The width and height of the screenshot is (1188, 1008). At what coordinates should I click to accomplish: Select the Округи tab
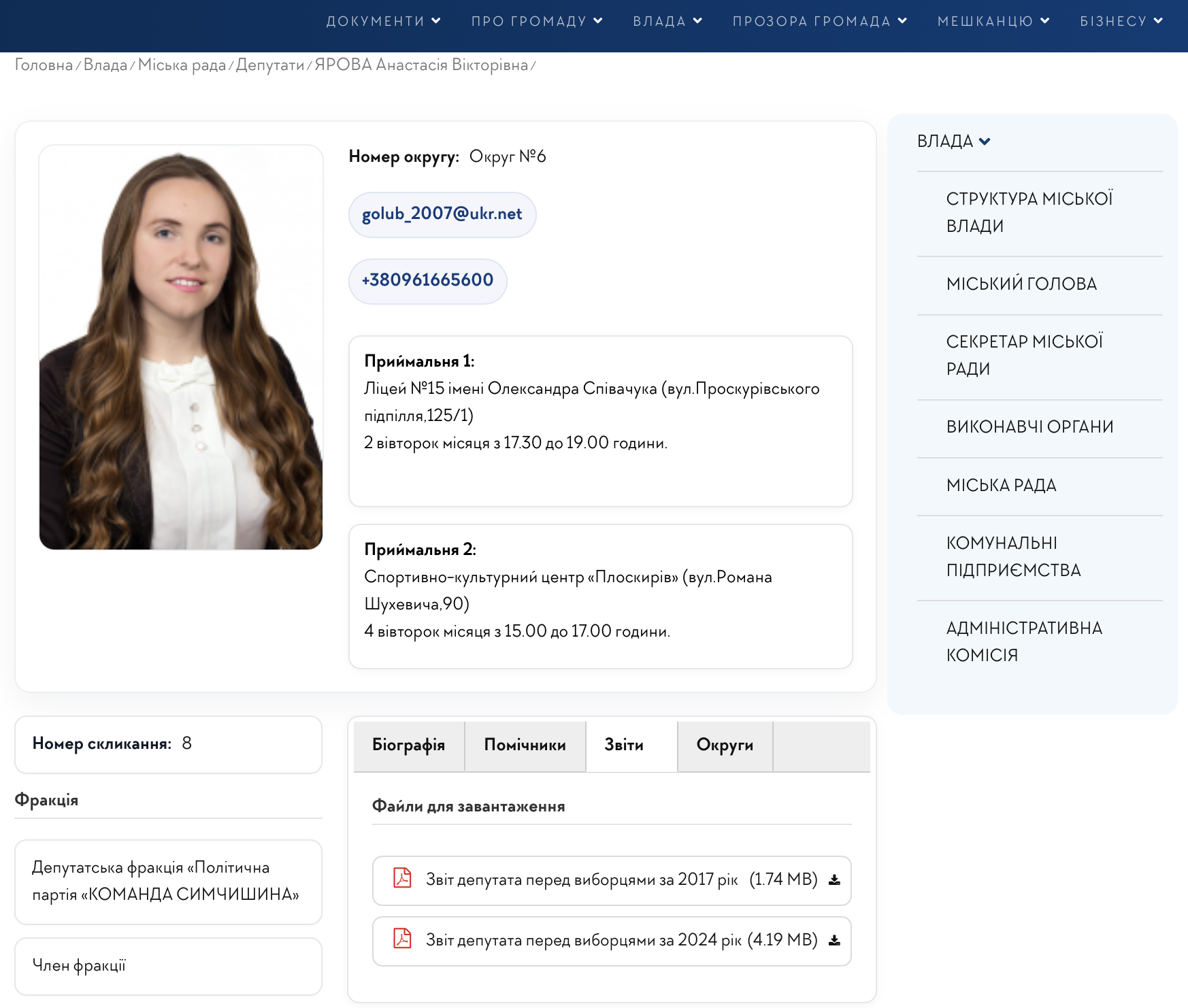[725, 745]
